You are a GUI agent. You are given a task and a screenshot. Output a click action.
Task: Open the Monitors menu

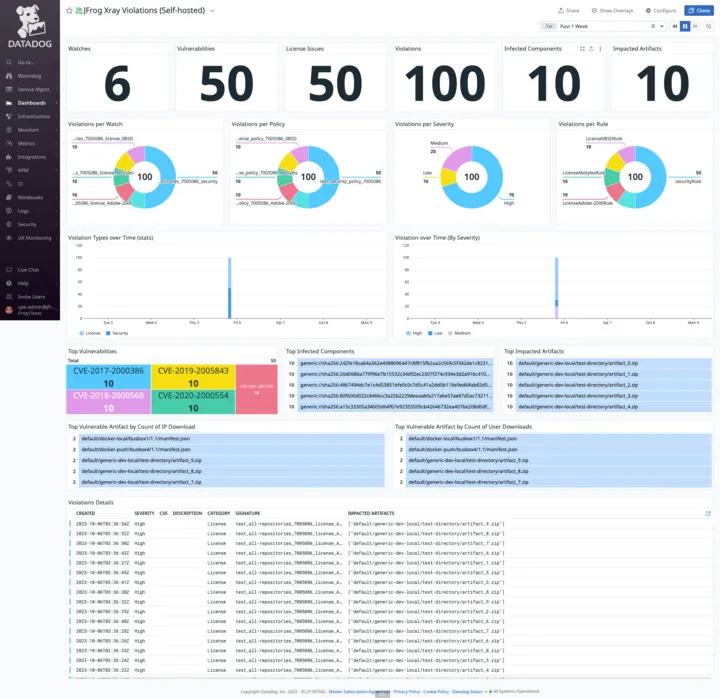coord(29,130)
